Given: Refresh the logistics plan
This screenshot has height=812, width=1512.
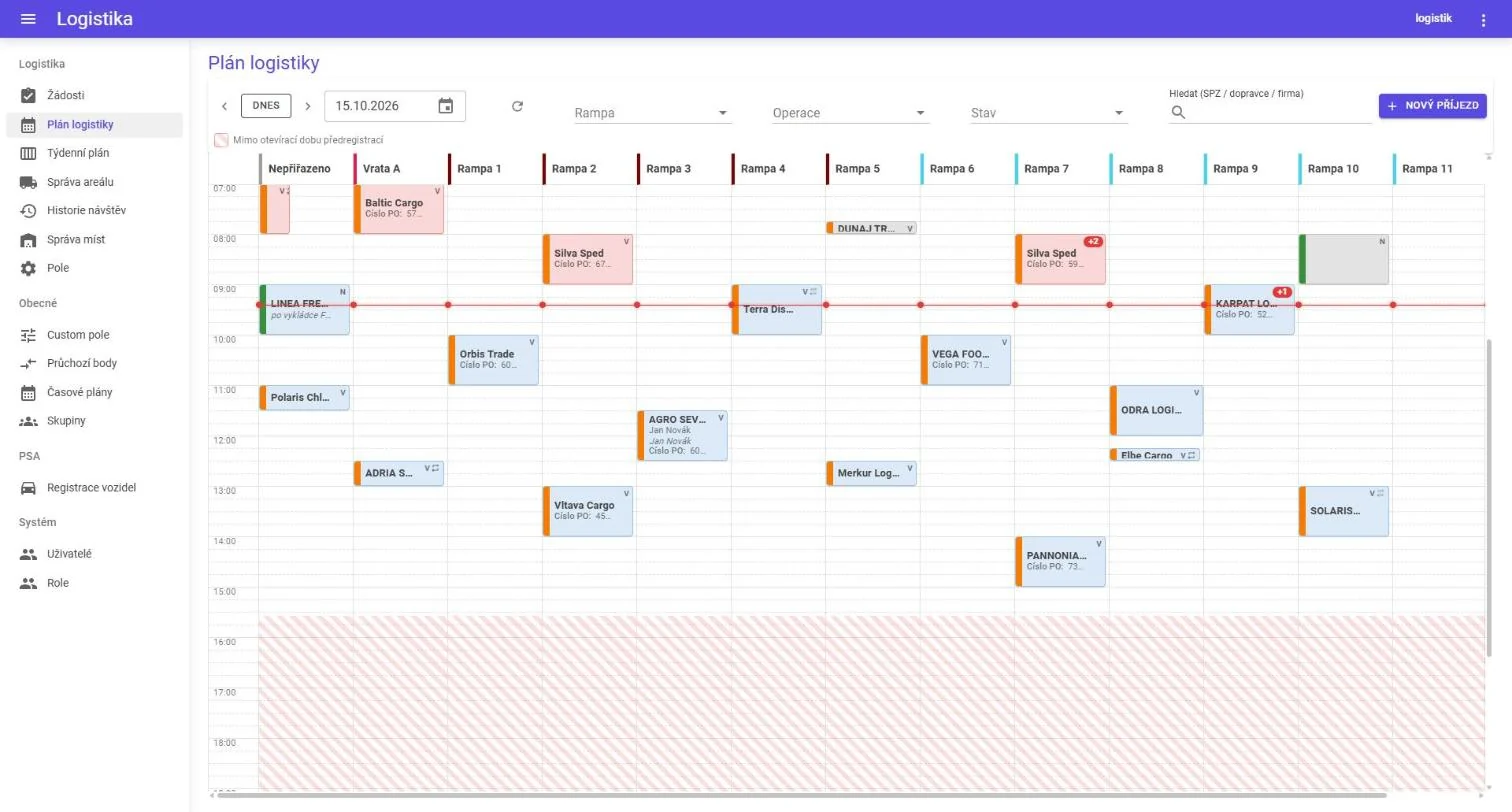Looking at the screenshot, I should [517, 106].
